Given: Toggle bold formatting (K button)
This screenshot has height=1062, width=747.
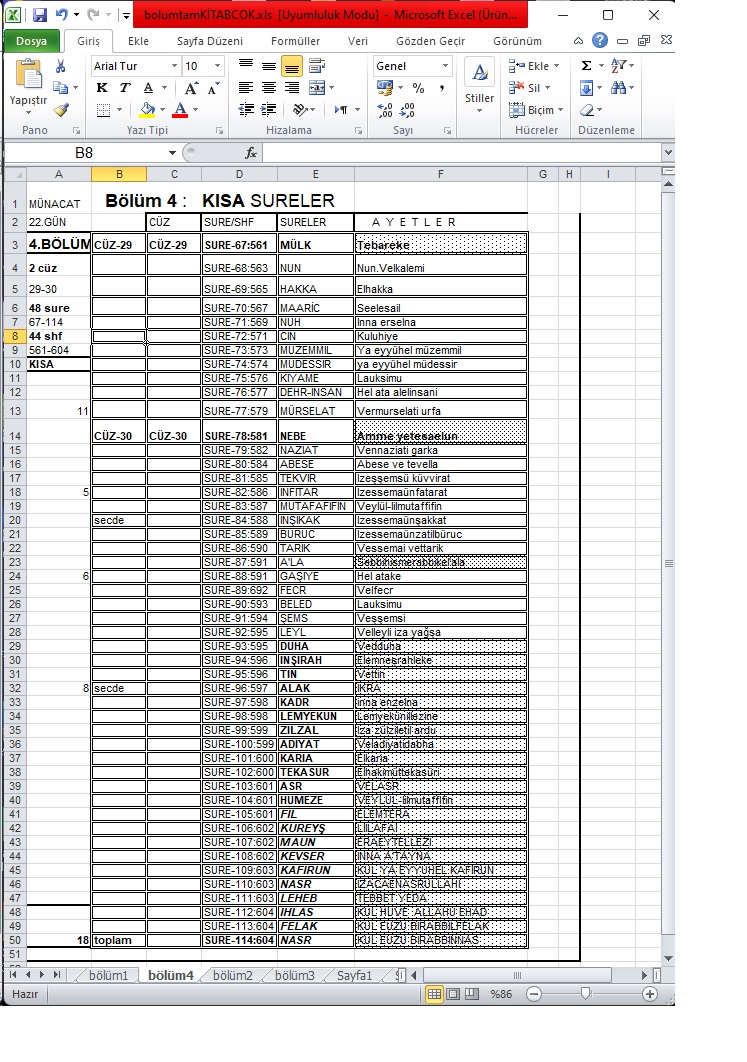Looking at the screenshot, I should [x=101, y=88].
